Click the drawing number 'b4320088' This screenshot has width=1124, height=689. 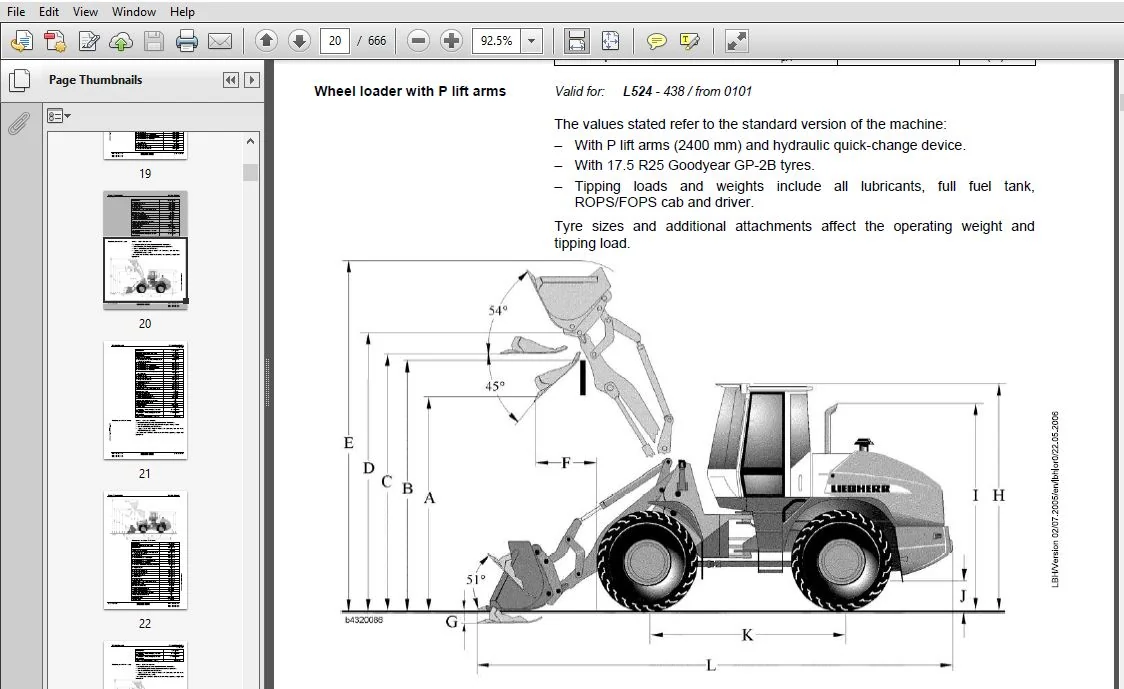coord(363,619)
